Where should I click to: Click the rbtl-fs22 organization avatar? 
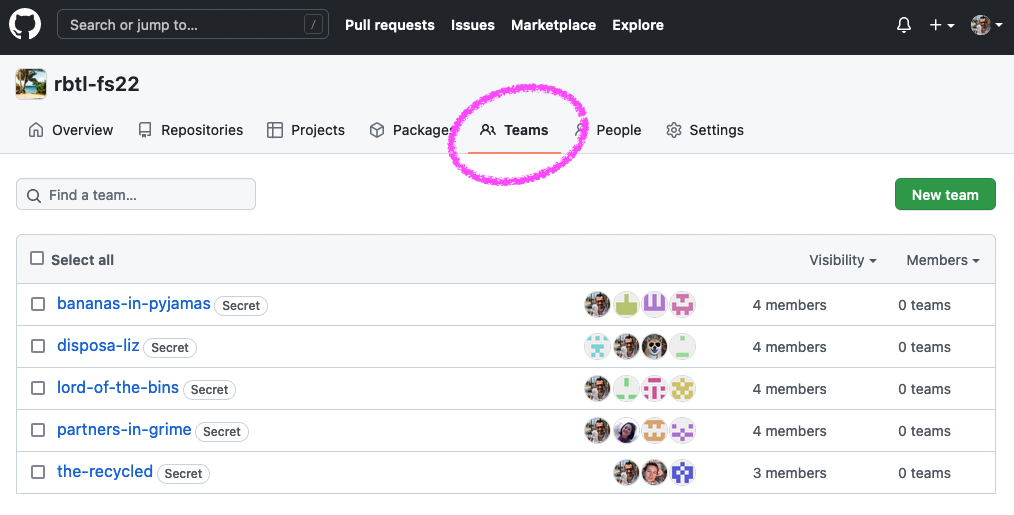pos(31,84)
